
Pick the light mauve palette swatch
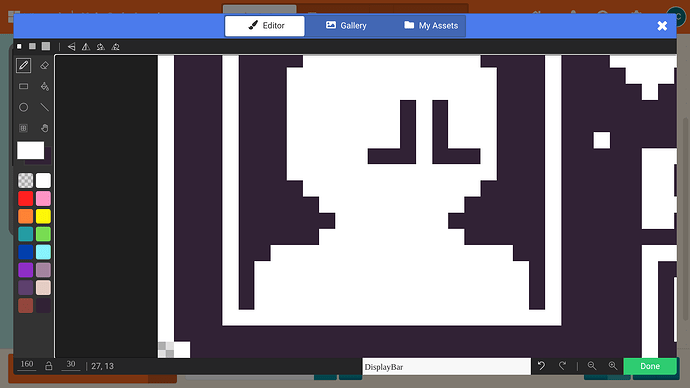[43, 270]
